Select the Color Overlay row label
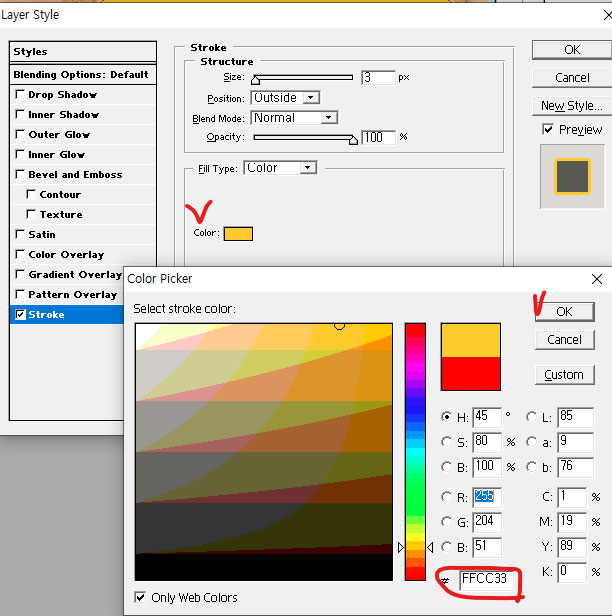The width and height of the screenshot is (612, 616). click(x=66, y=255)
